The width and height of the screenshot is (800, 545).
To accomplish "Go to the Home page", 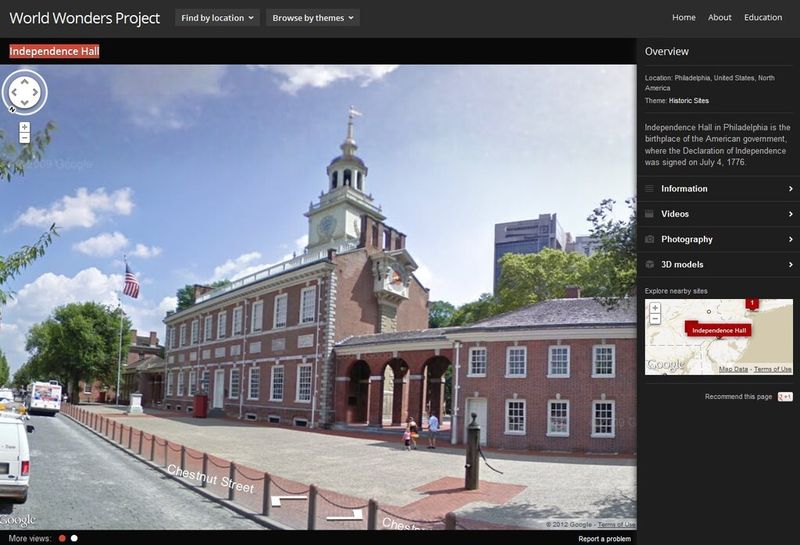I will pos(684,17).
